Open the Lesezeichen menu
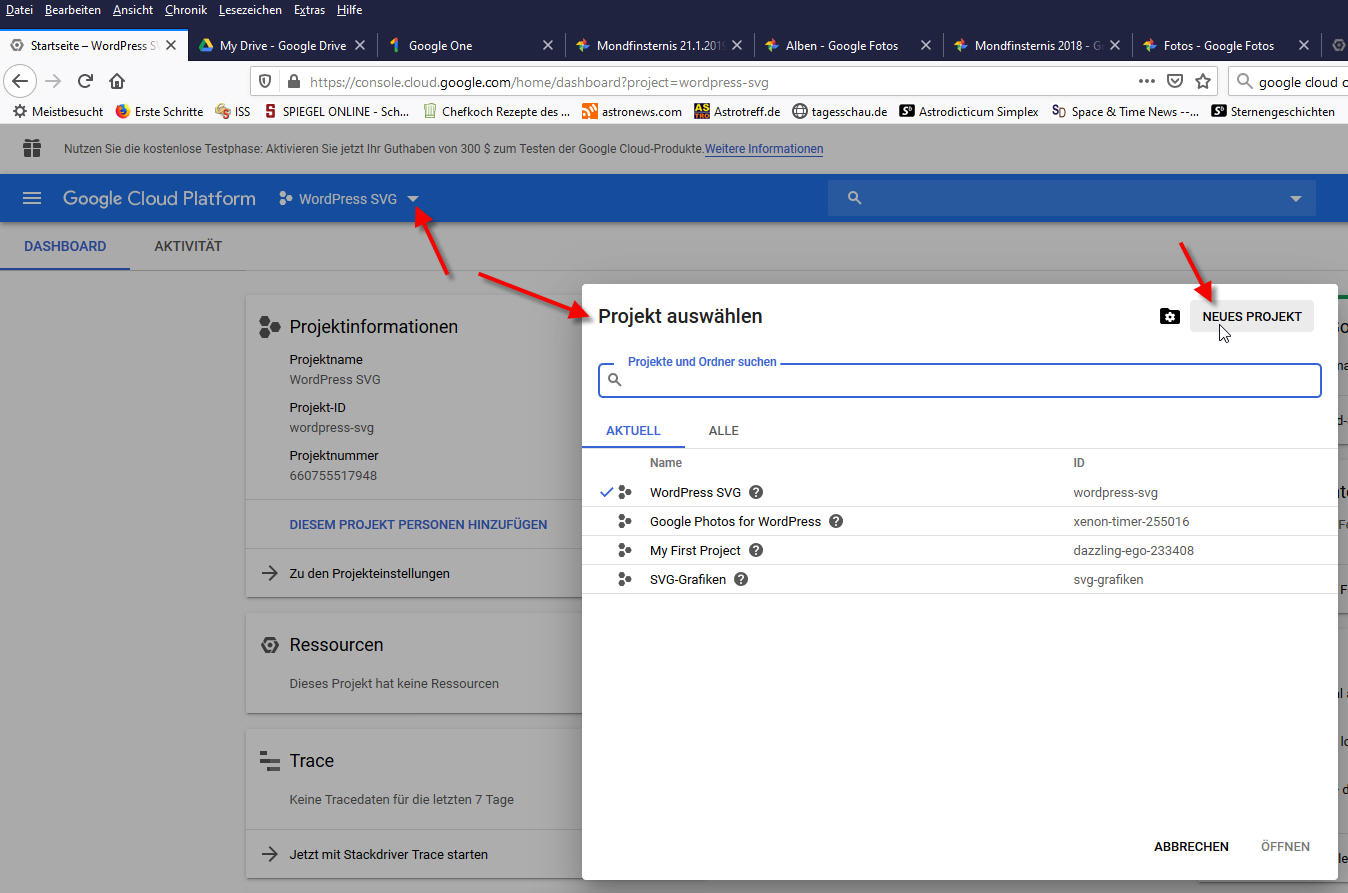Image resolution: width=1348 pixels, height=893 pixels. tap(249, 10)
